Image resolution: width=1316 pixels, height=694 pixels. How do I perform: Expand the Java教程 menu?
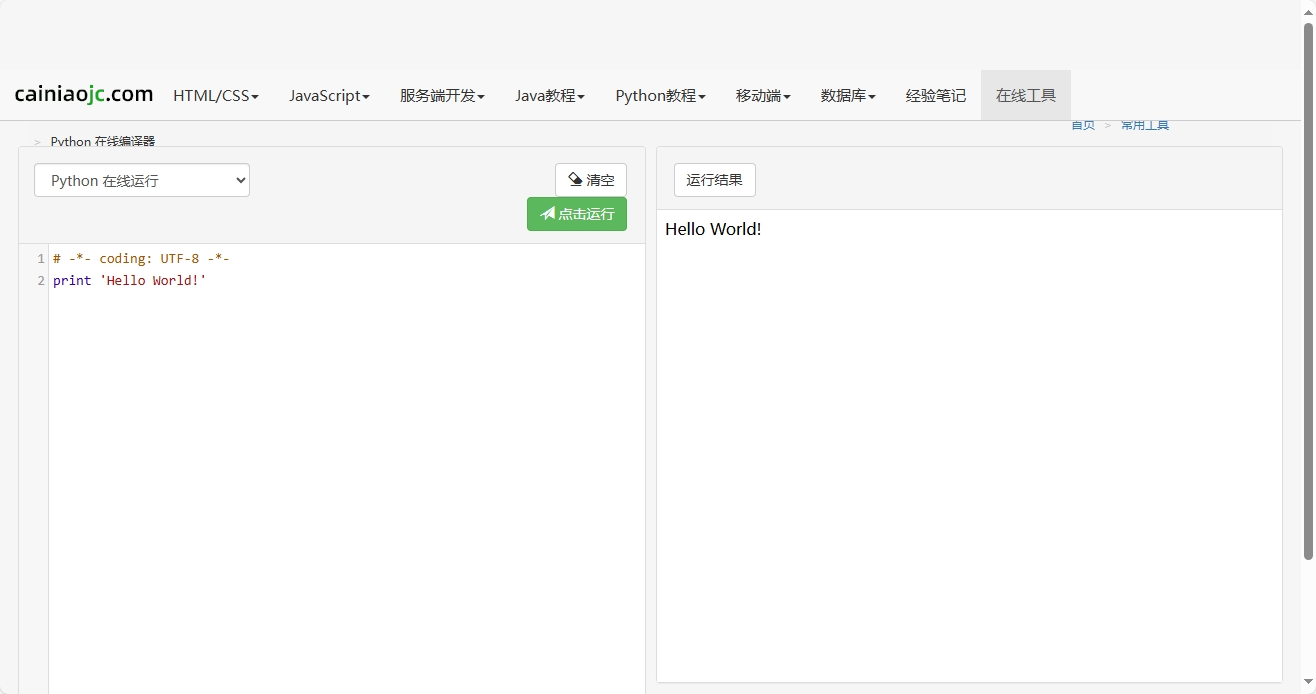[550, 96]
